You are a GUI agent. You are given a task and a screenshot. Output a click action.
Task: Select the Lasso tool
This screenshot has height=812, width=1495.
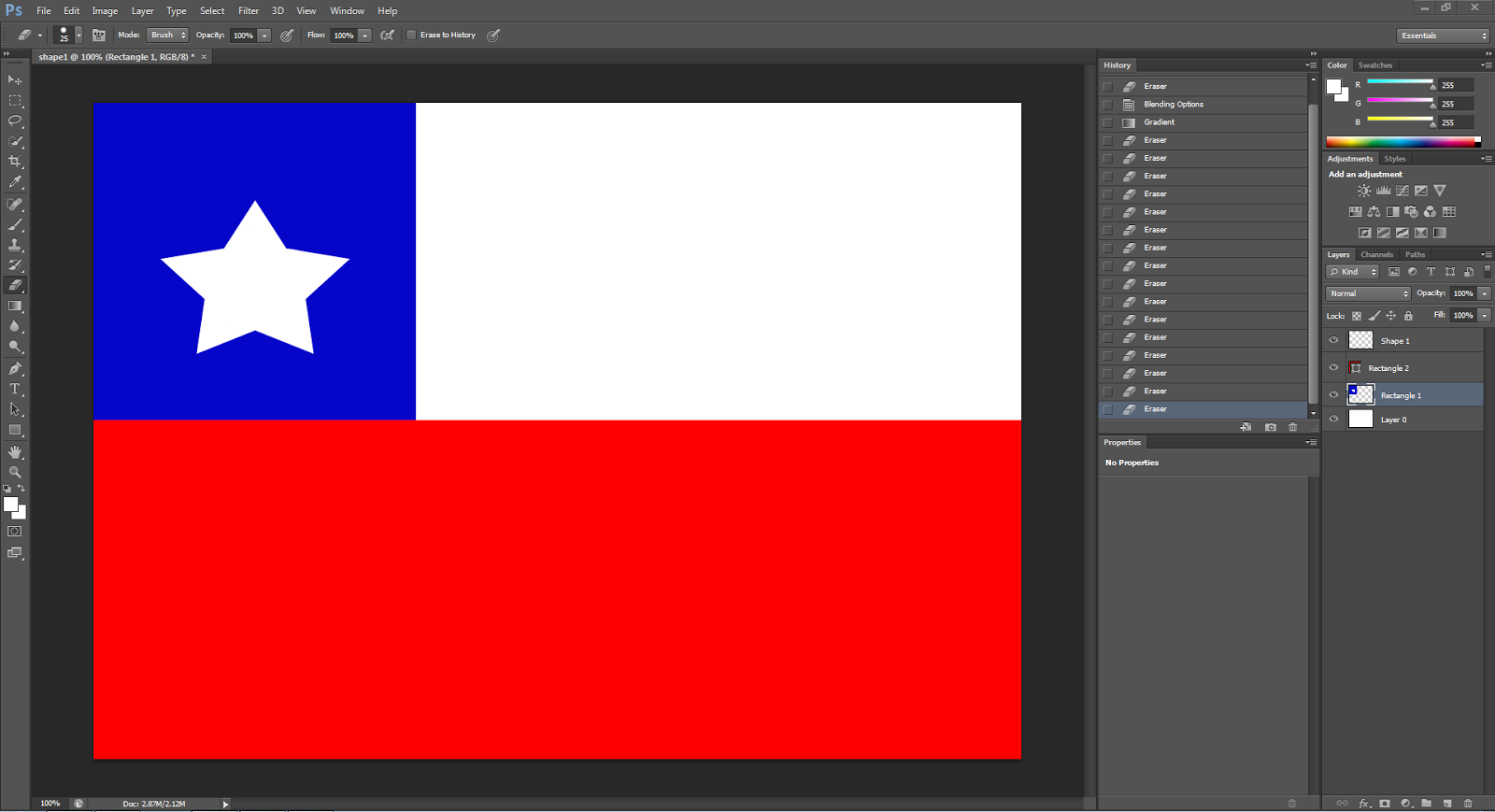15,121
